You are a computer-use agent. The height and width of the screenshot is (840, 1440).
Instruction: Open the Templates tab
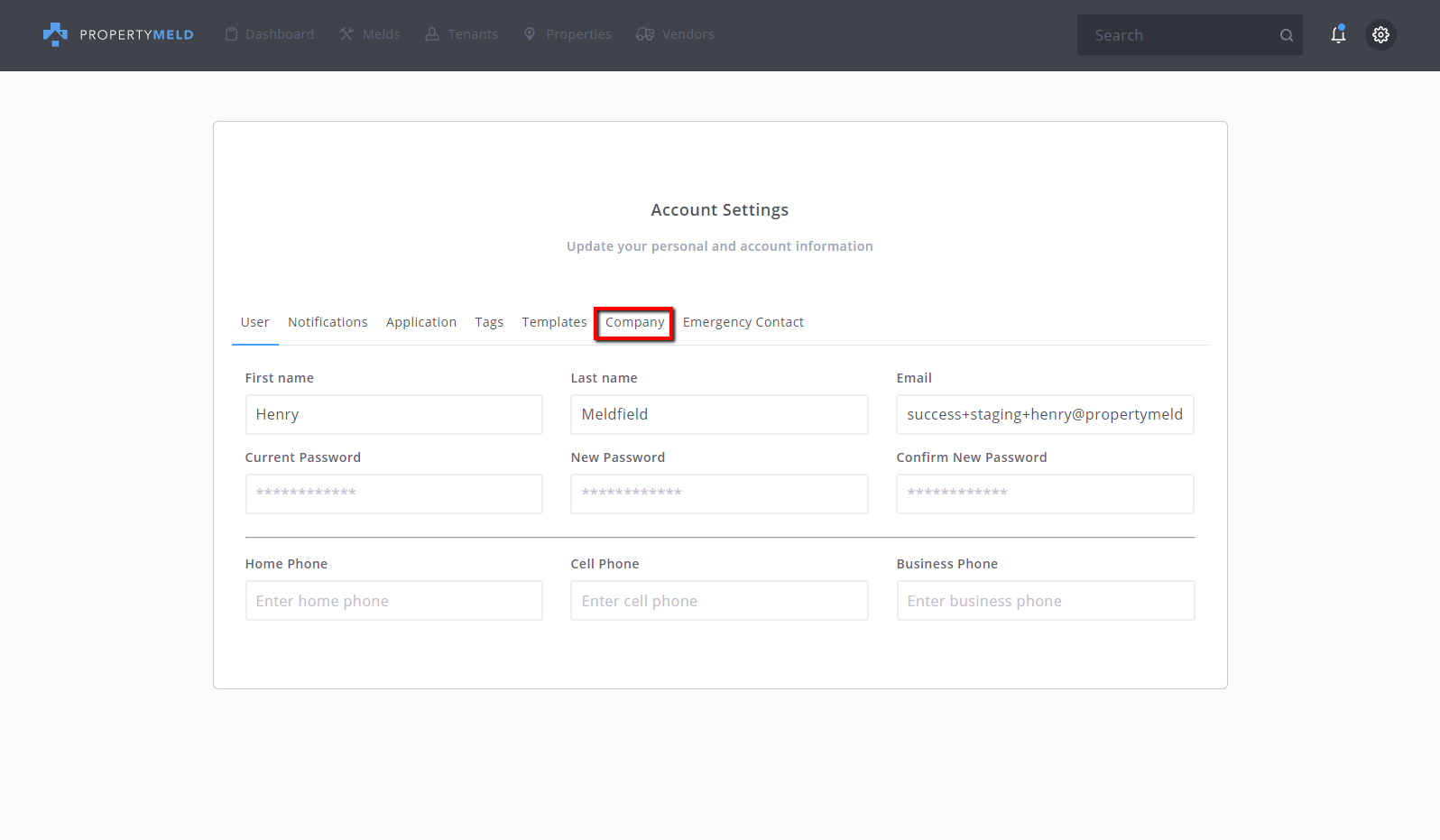554,322
